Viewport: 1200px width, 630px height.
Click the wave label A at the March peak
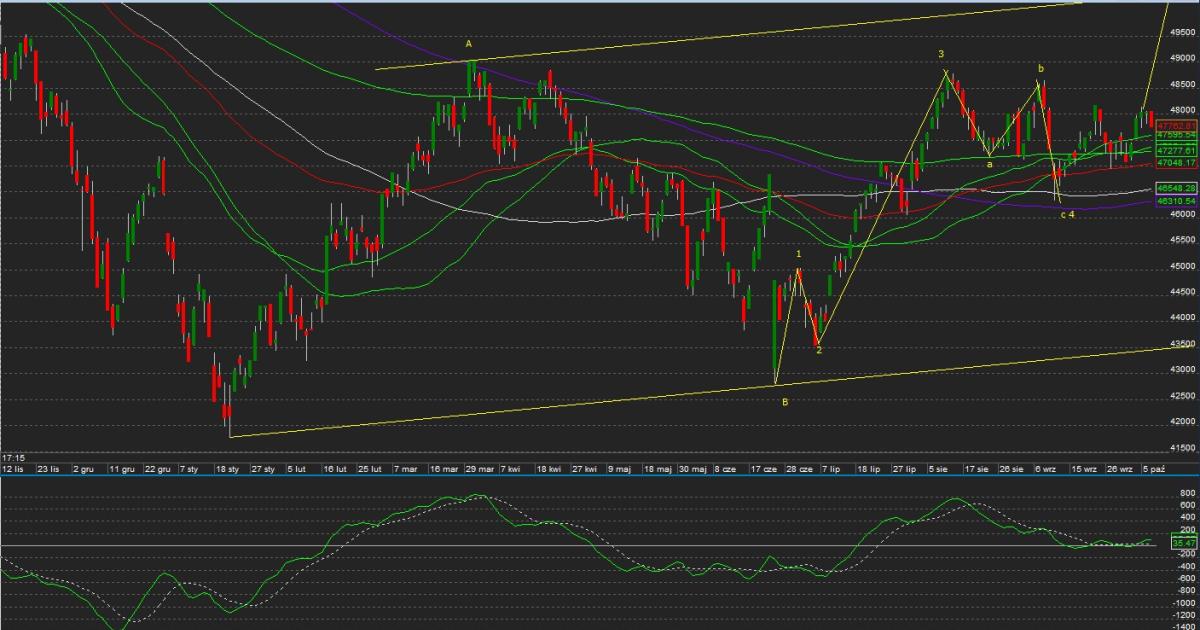[468, 44]
